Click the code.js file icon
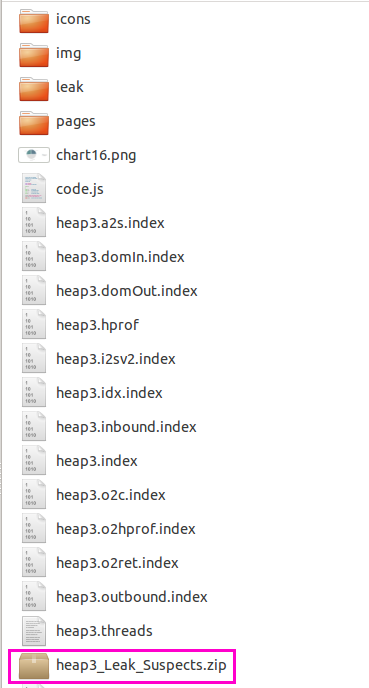This screenshot has width=369, height=688. tap(34, 188)
